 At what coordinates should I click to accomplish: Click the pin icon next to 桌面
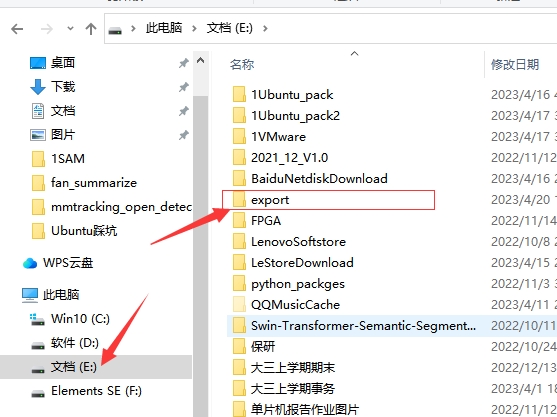click(x=183, y=63)
